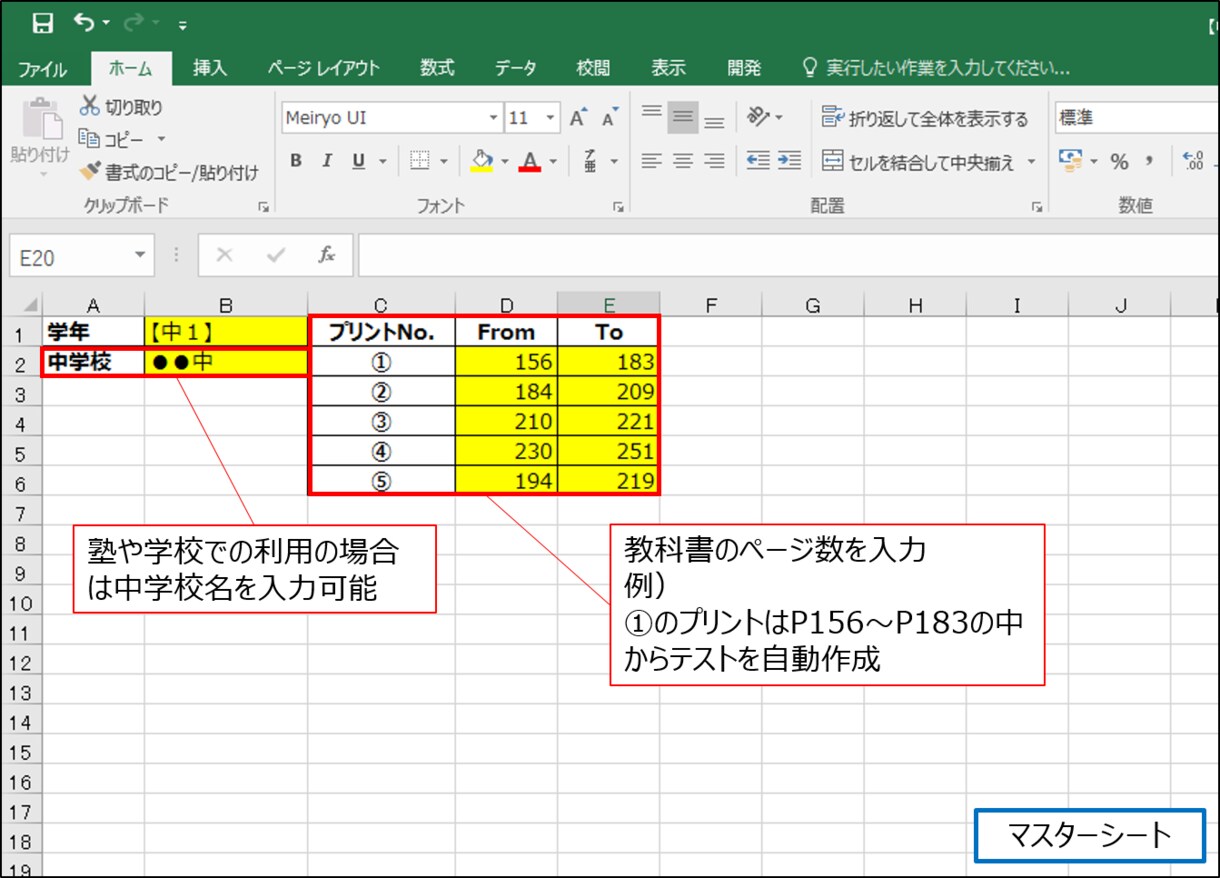The height and width of the screenshot is (878, 1220).
Task: Toggle italic formatting
Action: click(x=326, y=161)
